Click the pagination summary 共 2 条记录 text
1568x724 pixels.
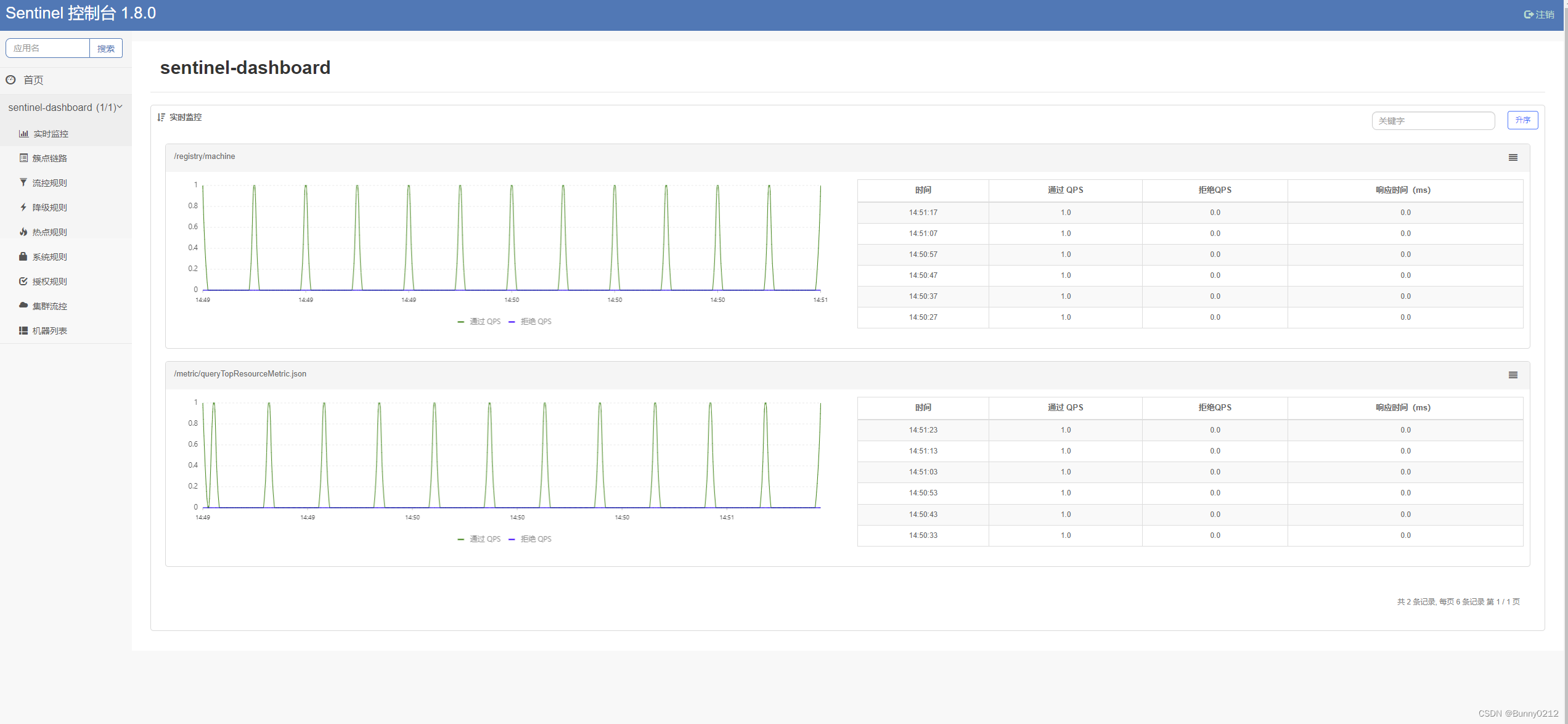tap(1458, 602)
